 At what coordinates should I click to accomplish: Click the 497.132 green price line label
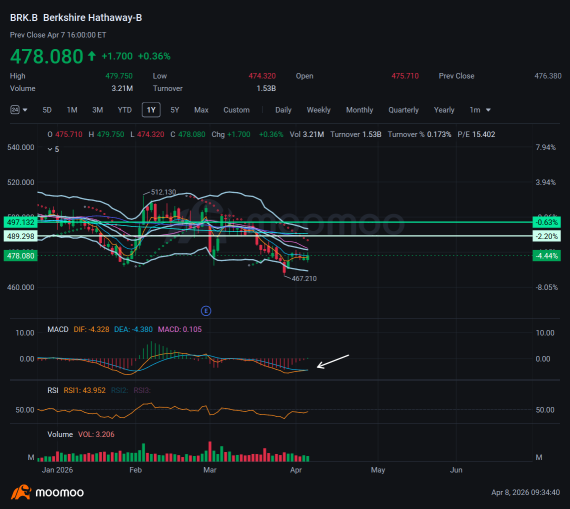tap(21, 222)
